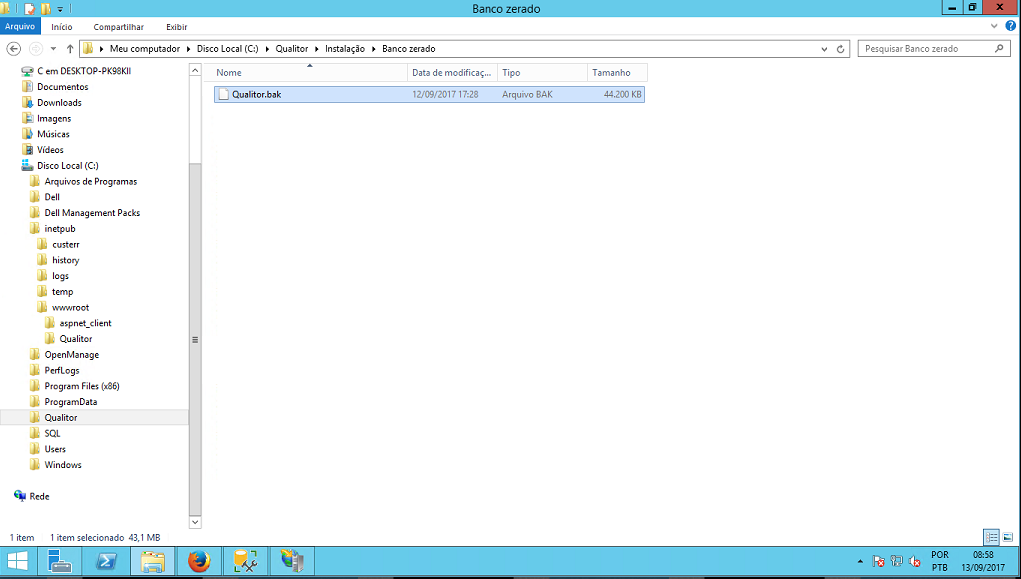Open File Explorer taskbar icon
Viewport: 1021px width, 579px height.
click(x=153, y=561)
